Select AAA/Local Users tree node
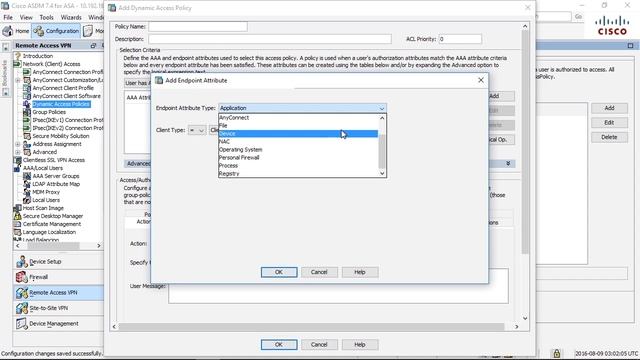The height and width of the screenshot is (360, 640). 42,168
